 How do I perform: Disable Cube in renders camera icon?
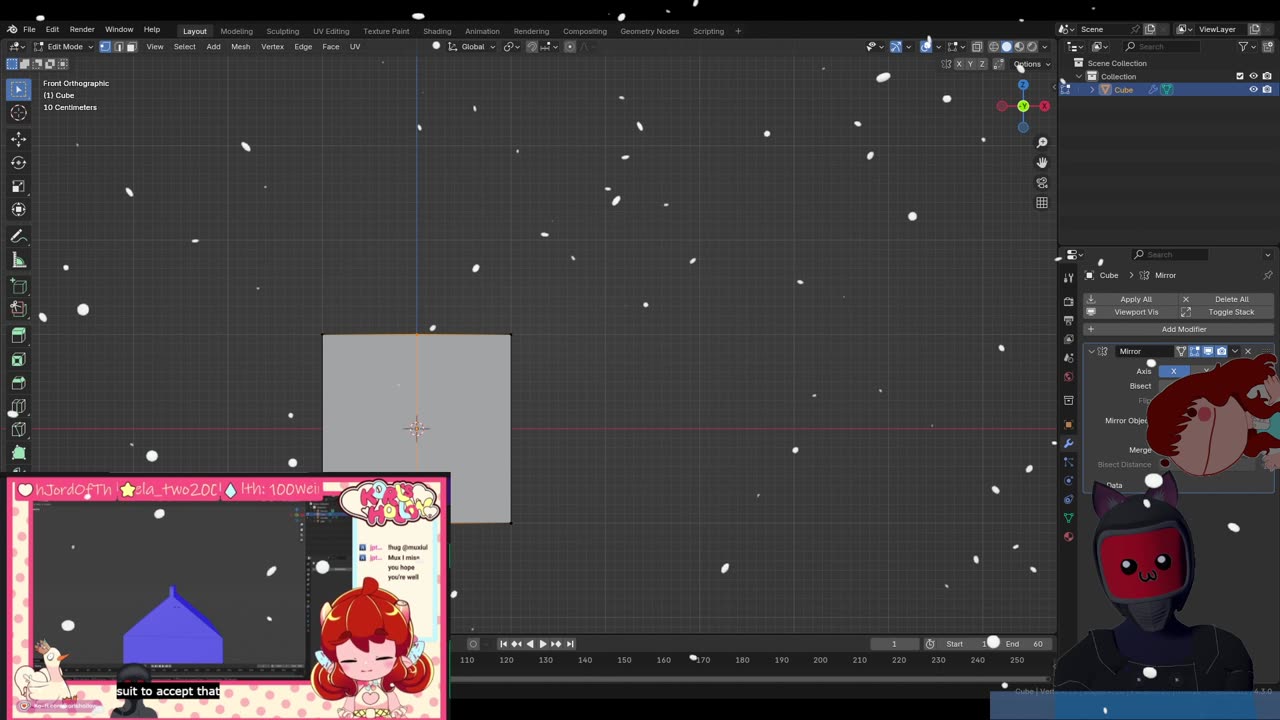click(x=1266, y=89)
